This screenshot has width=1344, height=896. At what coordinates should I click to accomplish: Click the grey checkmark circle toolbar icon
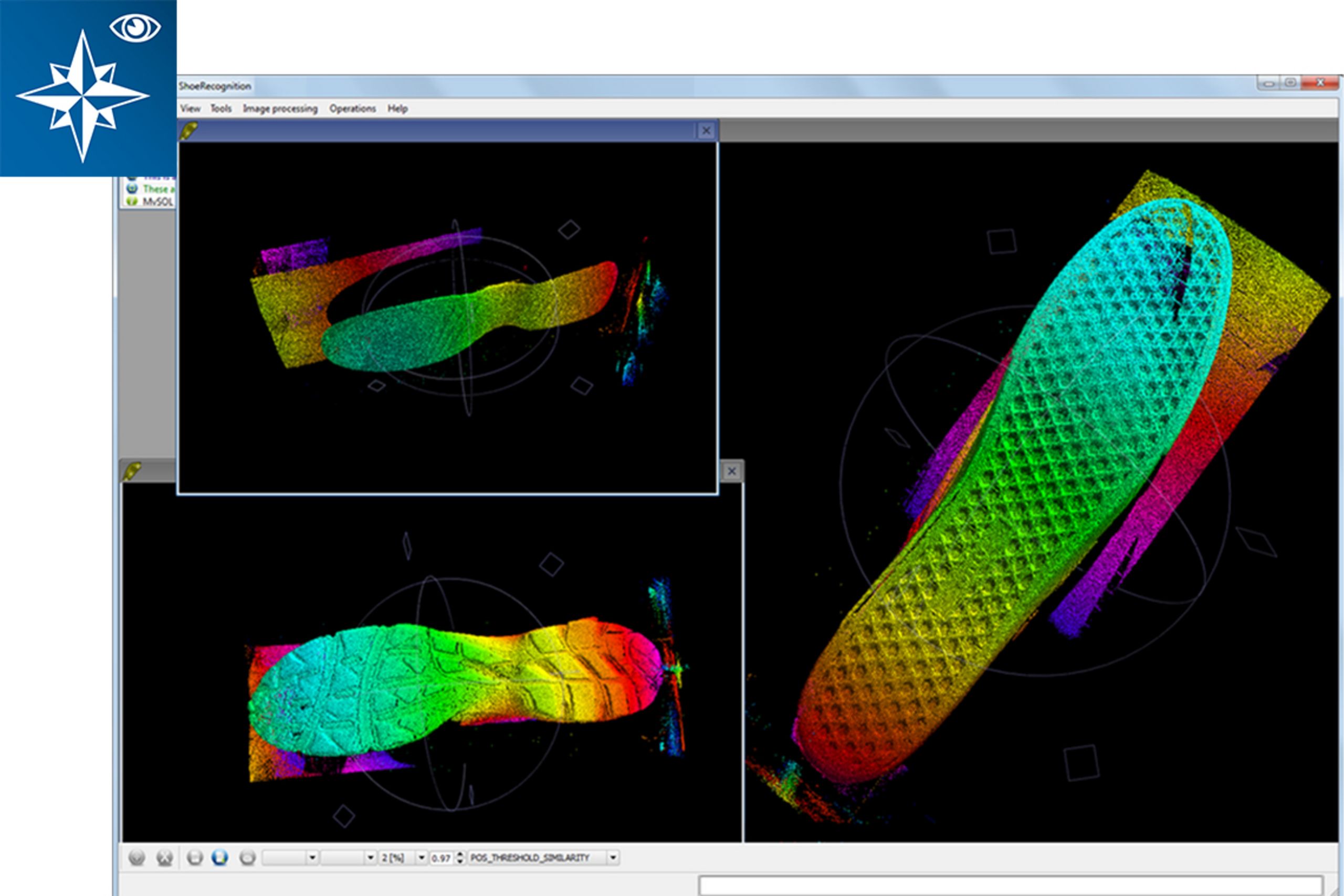[136, 858]
